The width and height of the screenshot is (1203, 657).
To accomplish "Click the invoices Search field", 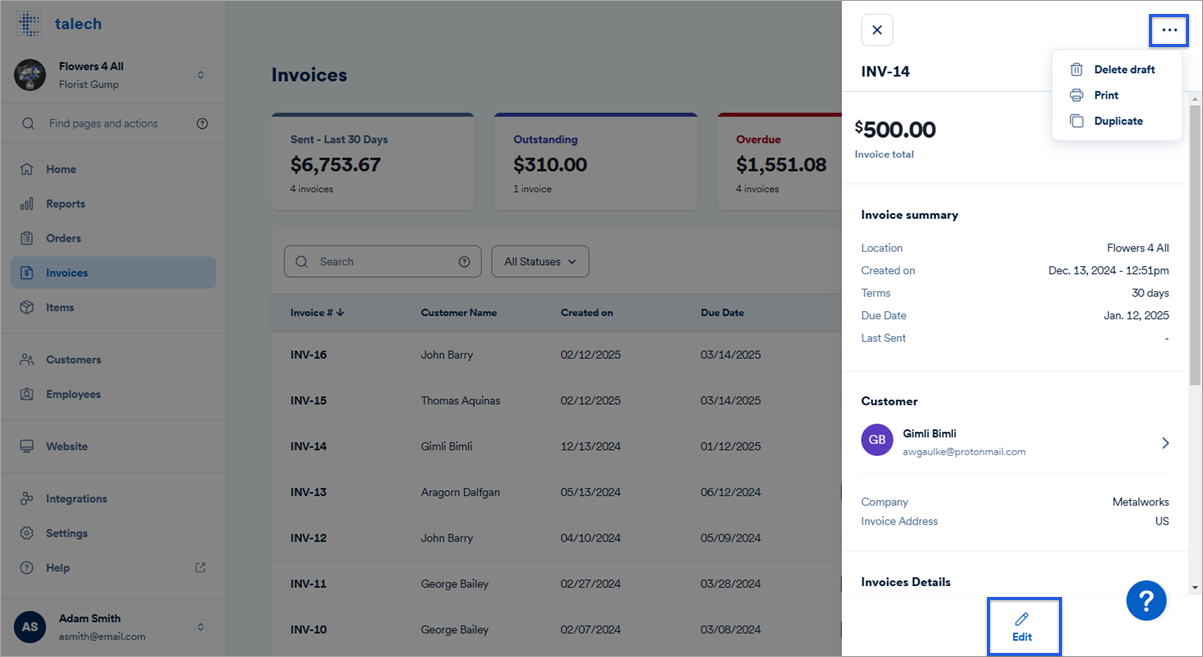I will [382, 262].
